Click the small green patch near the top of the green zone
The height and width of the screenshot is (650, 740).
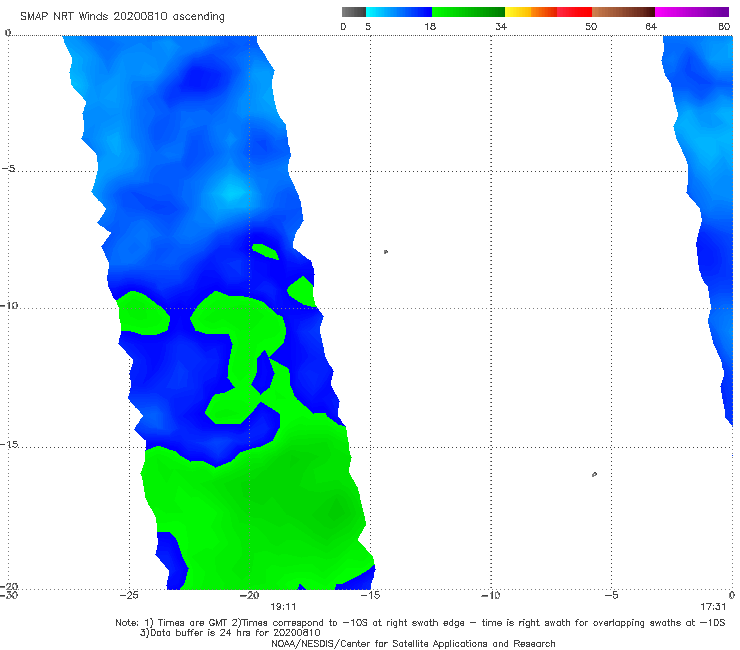(265, 251)
